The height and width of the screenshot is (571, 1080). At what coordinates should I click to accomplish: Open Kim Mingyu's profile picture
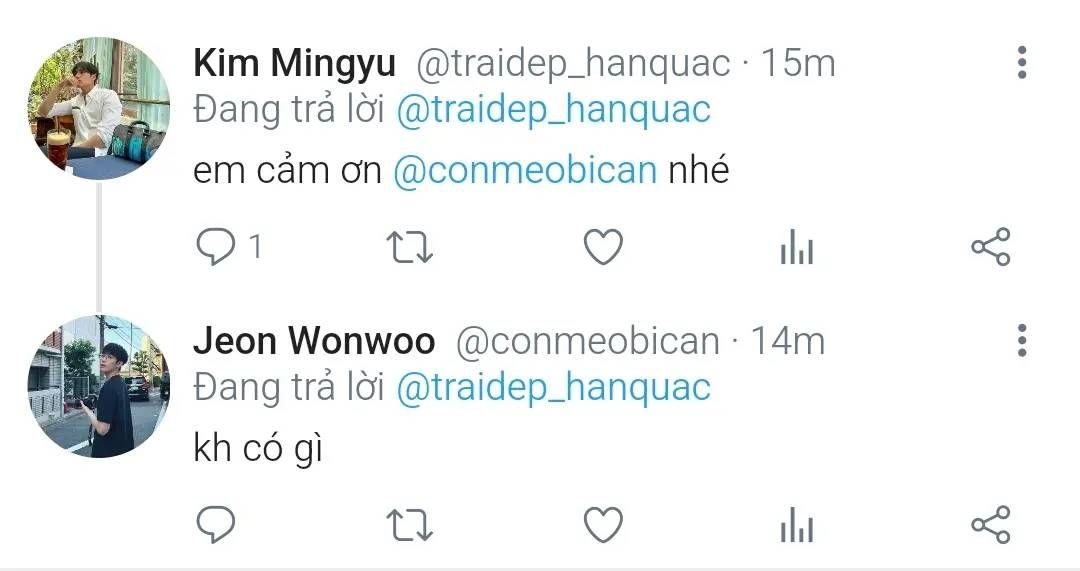(x=98, y=108)
